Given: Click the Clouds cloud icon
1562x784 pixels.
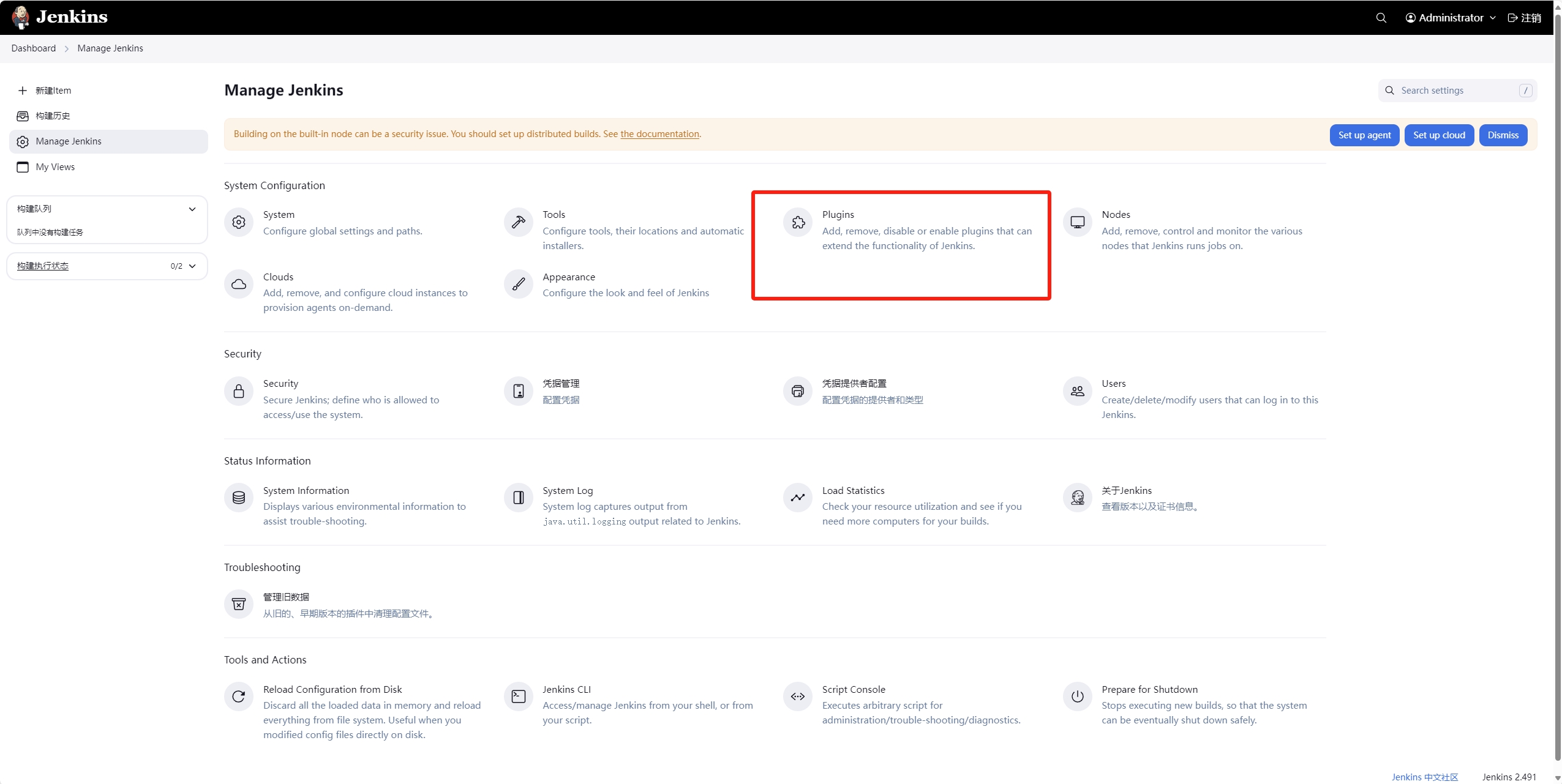Looking at the screenshot, I should click(239, 285).
